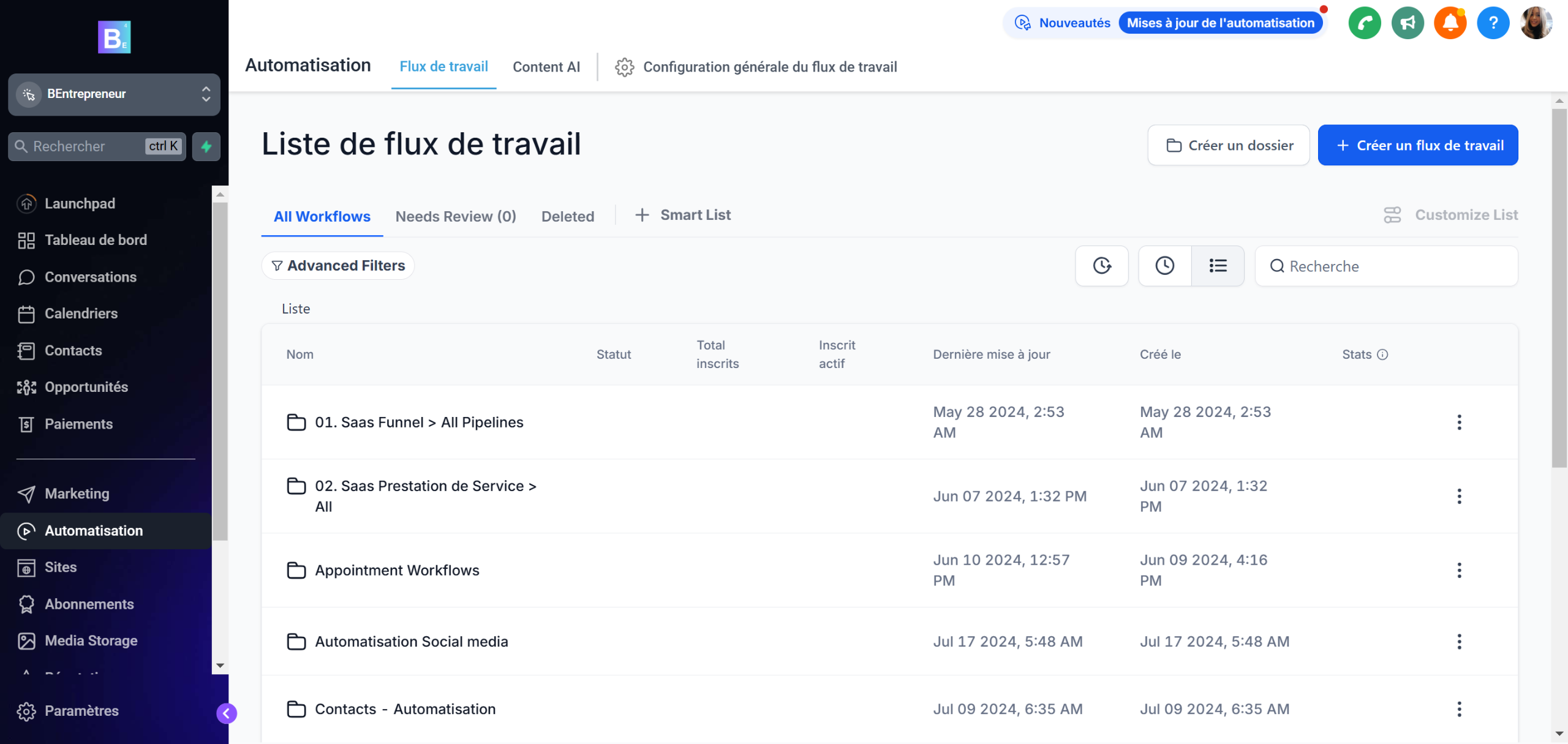Toggle the clock-with-arrow history view button
Image resolution: width=1568 pixels, height=744 pixels.
pos(1102,266)
